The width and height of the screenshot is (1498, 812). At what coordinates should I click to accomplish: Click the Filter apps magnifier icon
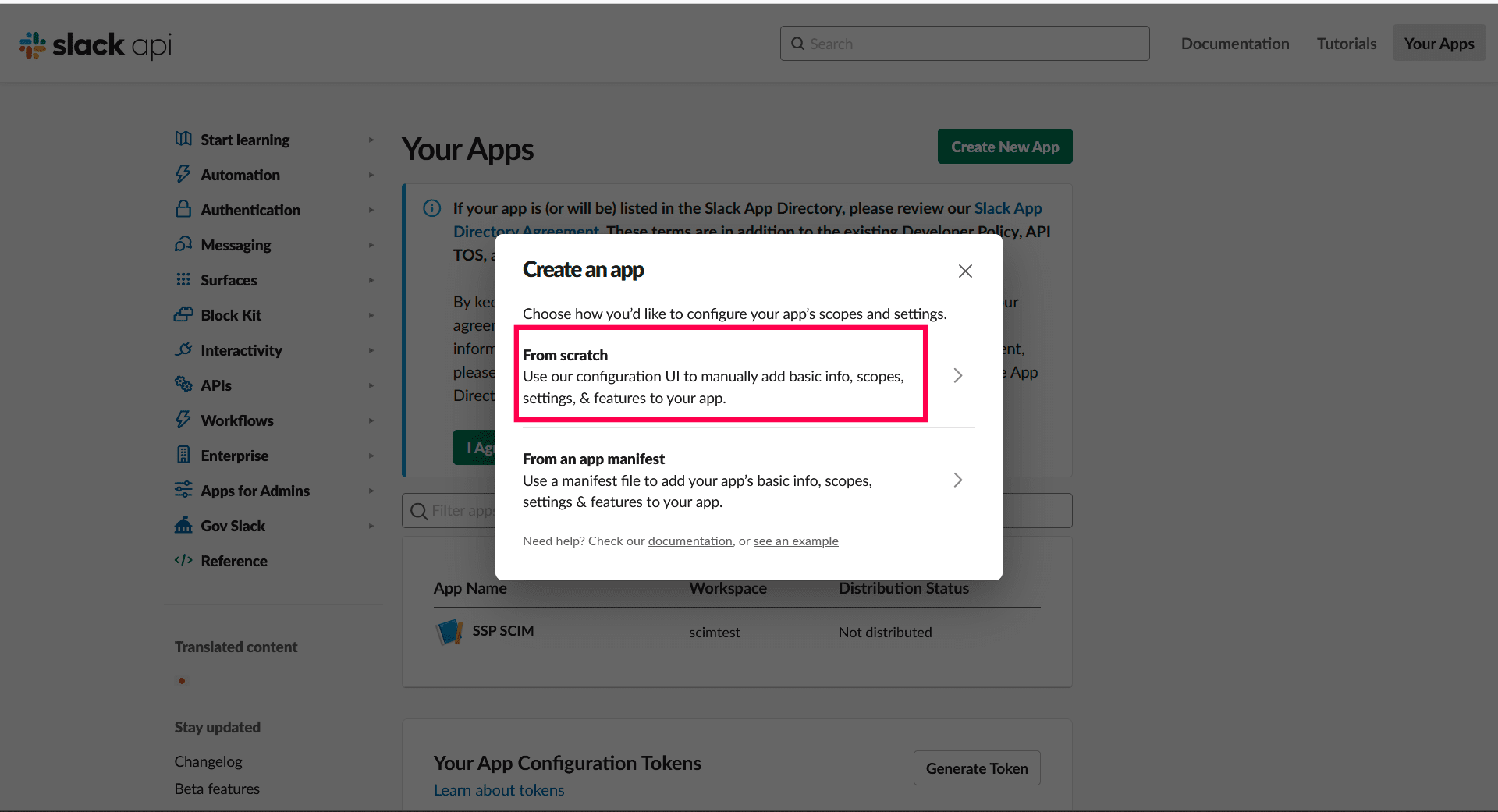coord(419,511)
